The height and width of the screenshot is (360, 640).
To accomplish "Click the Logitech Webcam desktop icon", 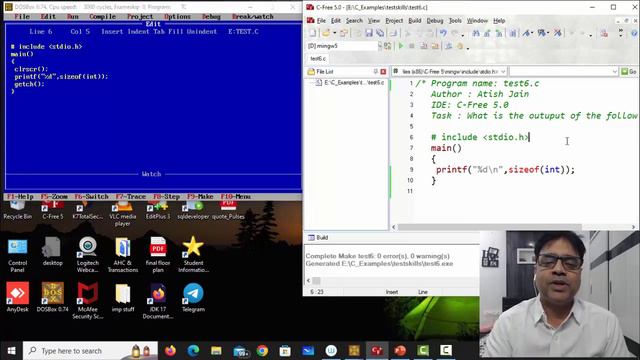I will [x=87, y=255].
